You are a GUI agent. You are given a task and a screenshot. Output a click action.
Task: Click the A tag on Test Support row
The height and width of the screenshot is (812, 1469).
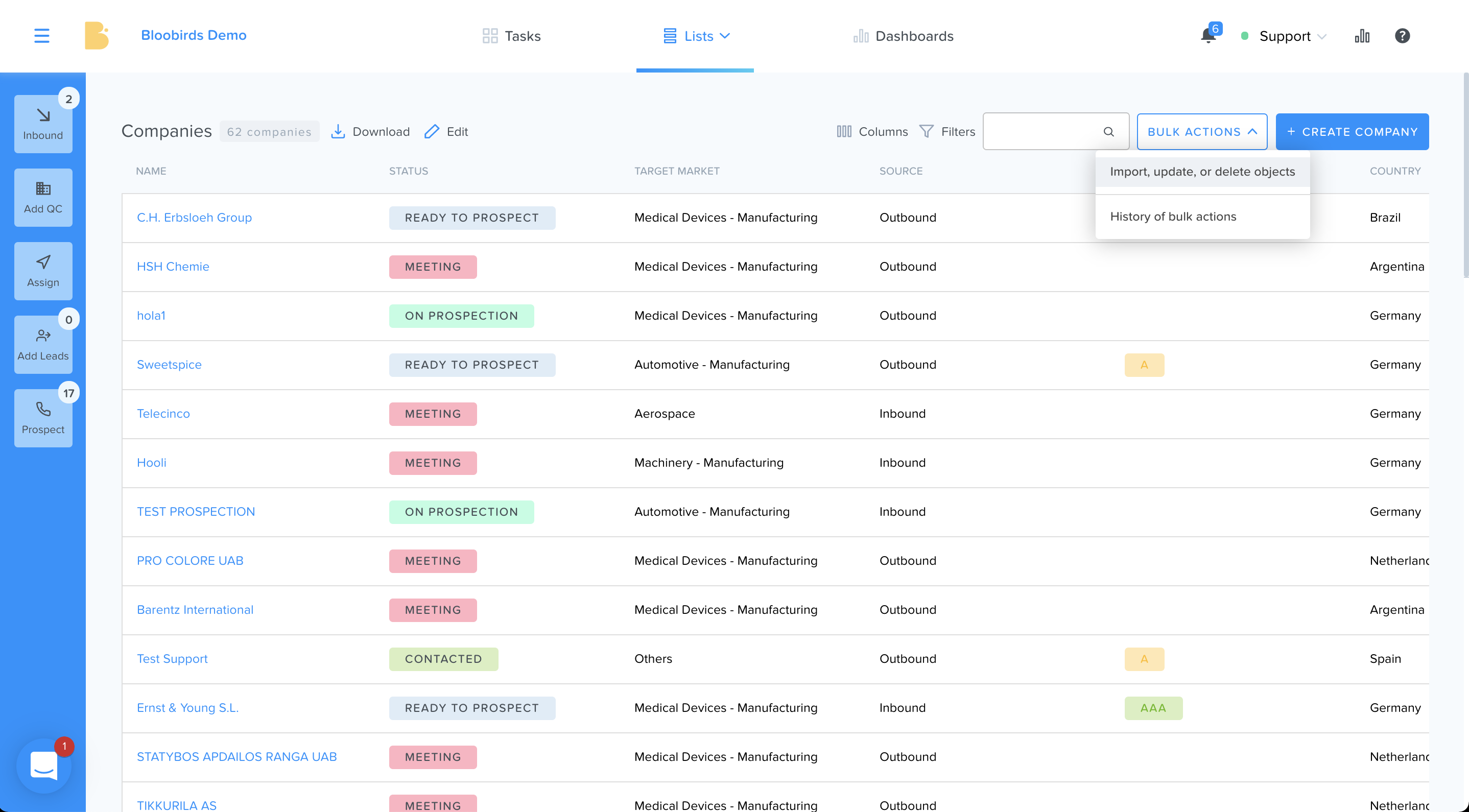1144,659
